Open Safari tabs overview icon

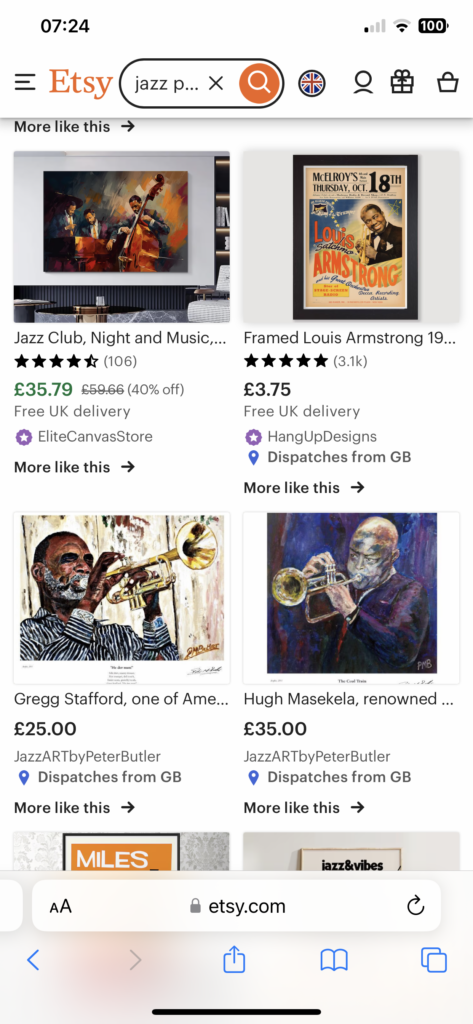tap(434, 960)
